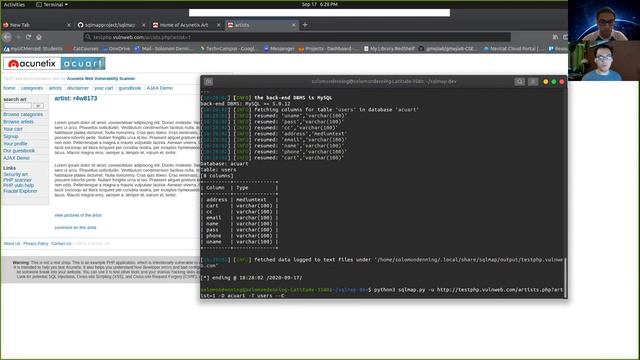The image size is (640, 360).
Task: Click the browser URL address bar
Action: point(297,37)
